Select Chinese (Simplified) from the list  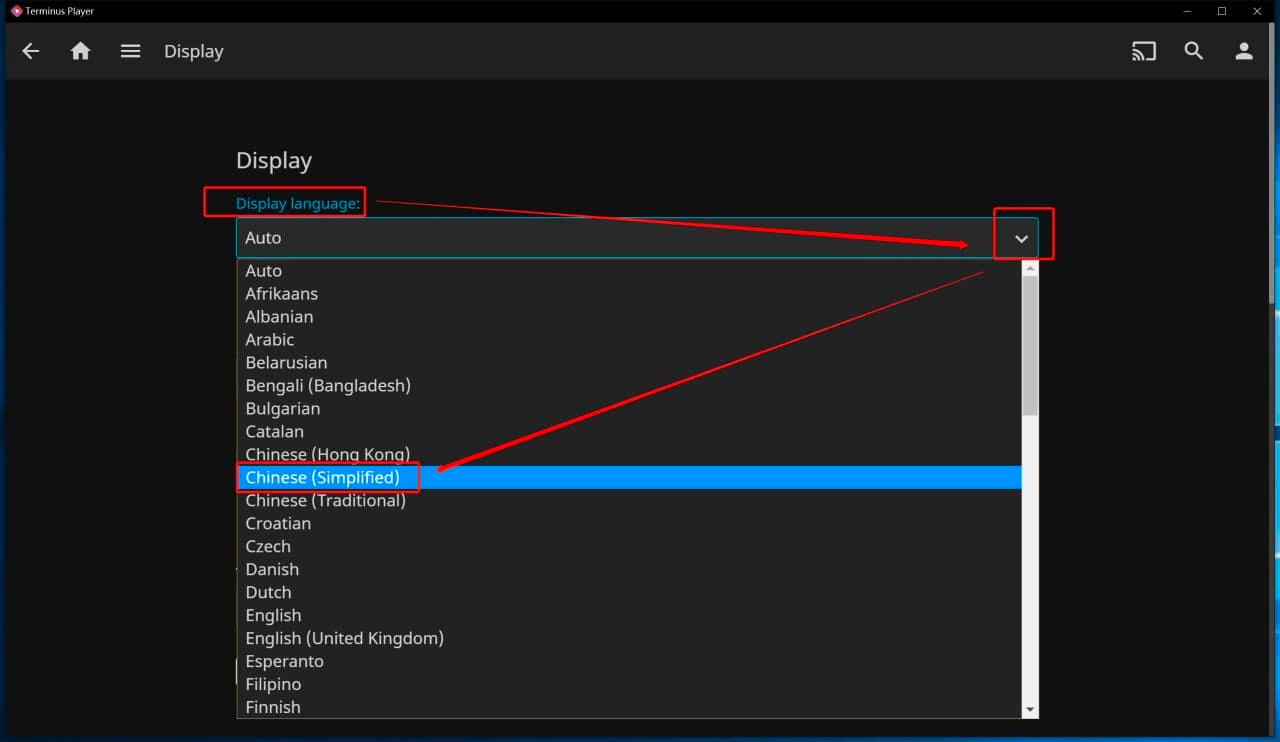[323, 478]
